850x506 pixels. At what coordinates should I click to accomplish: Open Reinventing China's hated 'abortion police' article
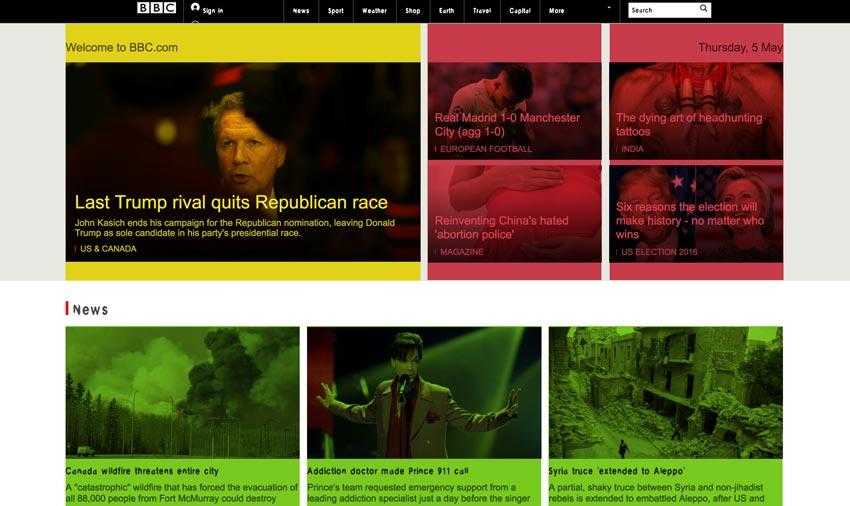point(501,227)
